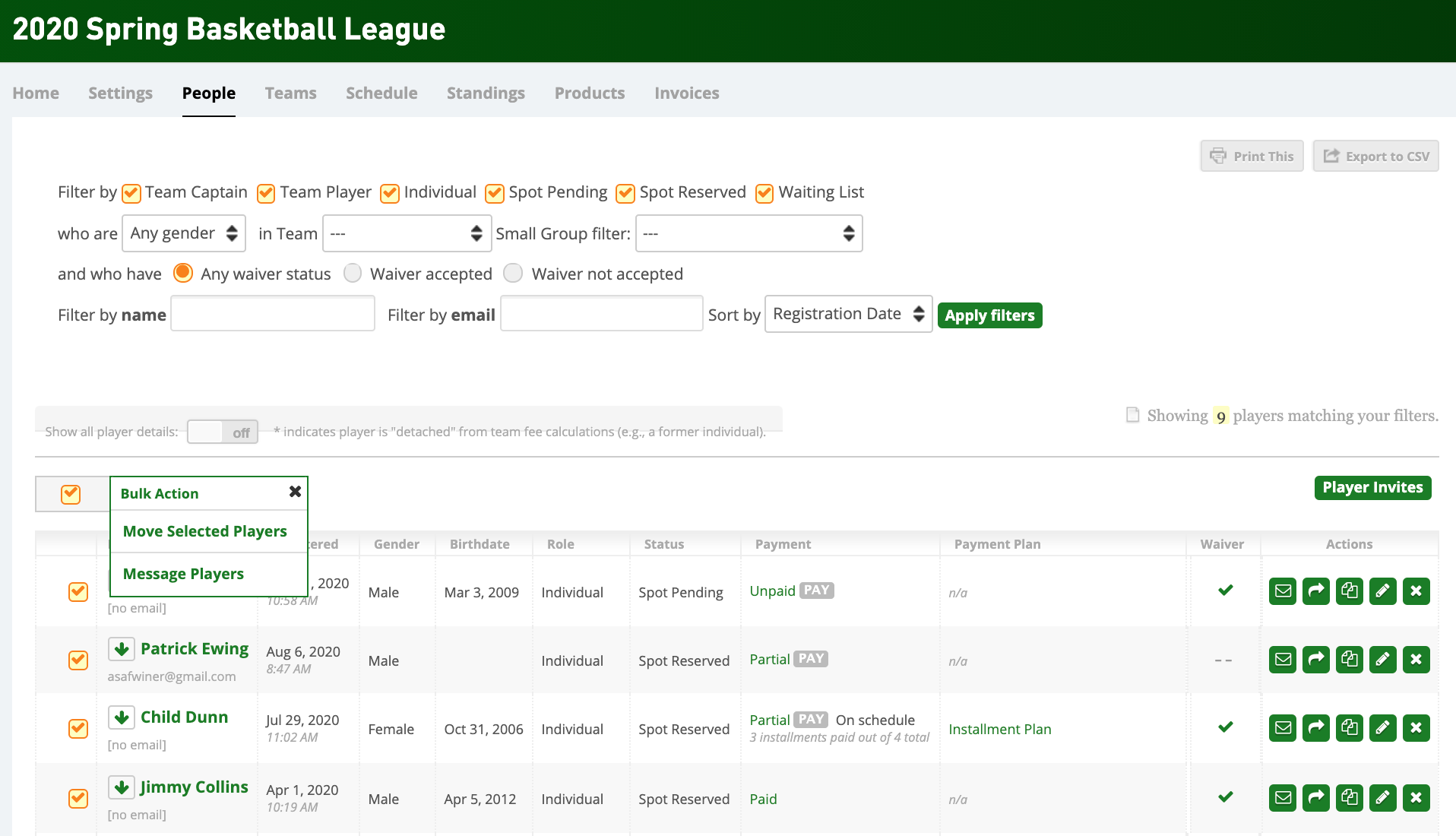Open the Products tab
Image resolution: width=1456 pixels, height=836 pixels.
coord(590,93)
